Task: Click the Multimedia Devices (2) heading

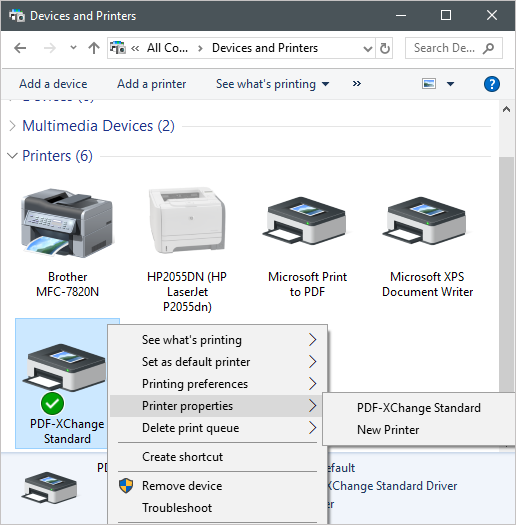Action: [x=98, y=126]
